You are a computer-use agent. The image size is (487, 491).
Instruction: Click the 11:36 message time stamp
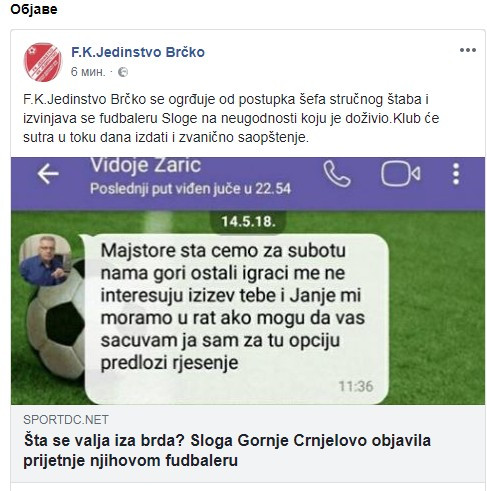[356, 387]
